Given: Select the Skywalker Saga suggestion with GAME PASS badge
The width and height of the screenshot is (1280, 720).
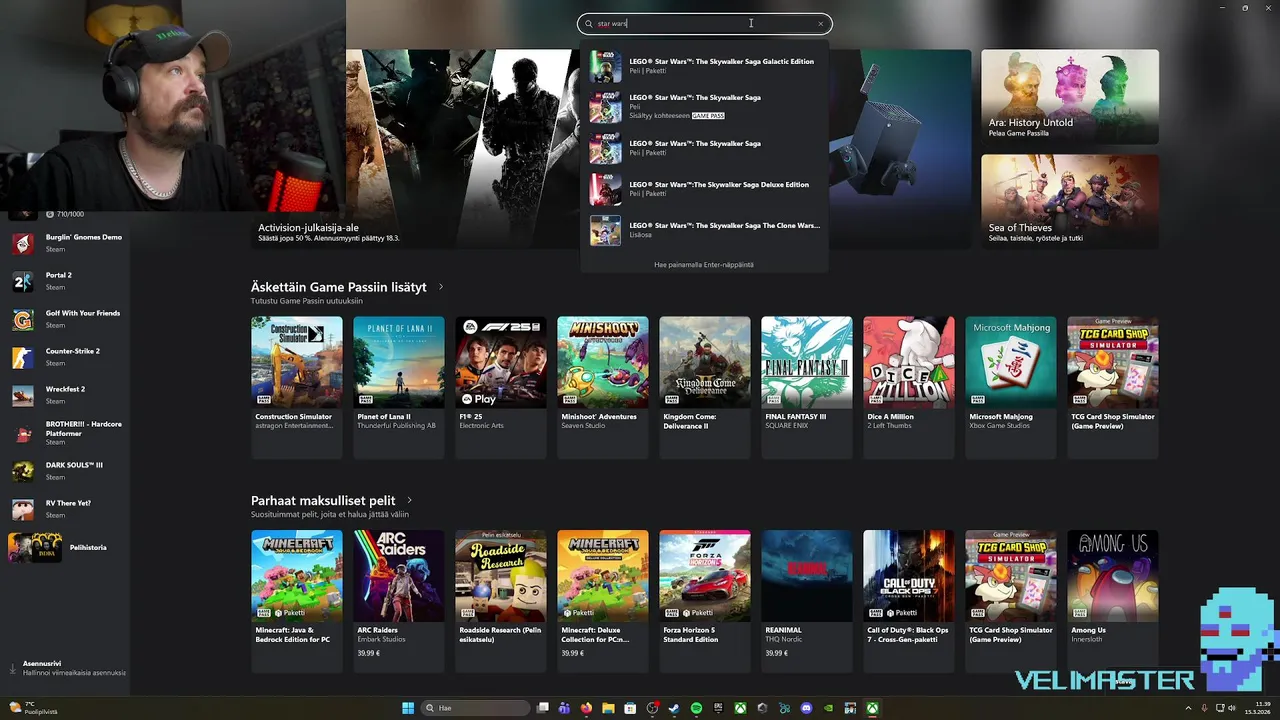Looking at the screenshot, I should point(704,107).
